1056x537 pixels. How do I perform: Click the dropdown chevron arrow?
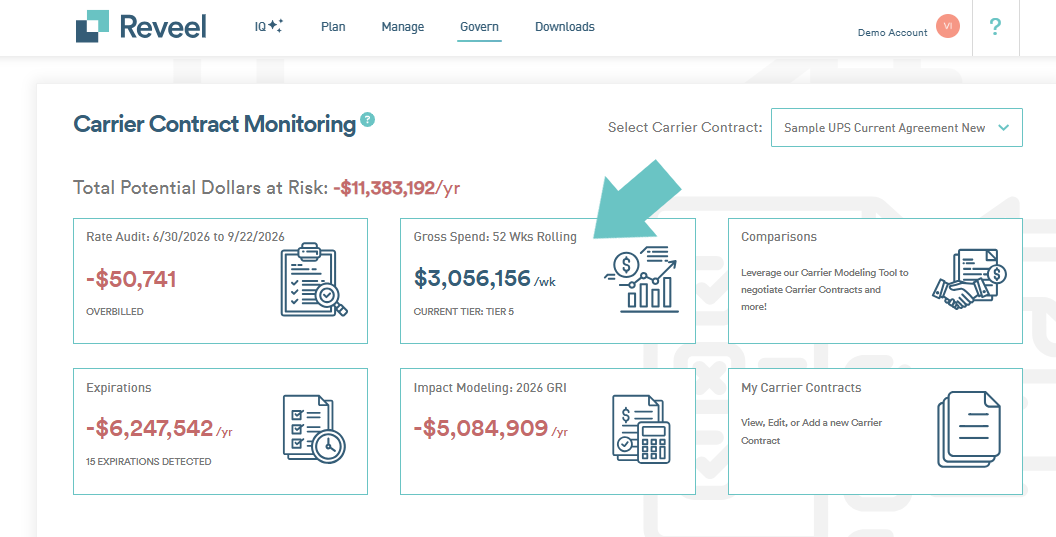[1003, 127]
